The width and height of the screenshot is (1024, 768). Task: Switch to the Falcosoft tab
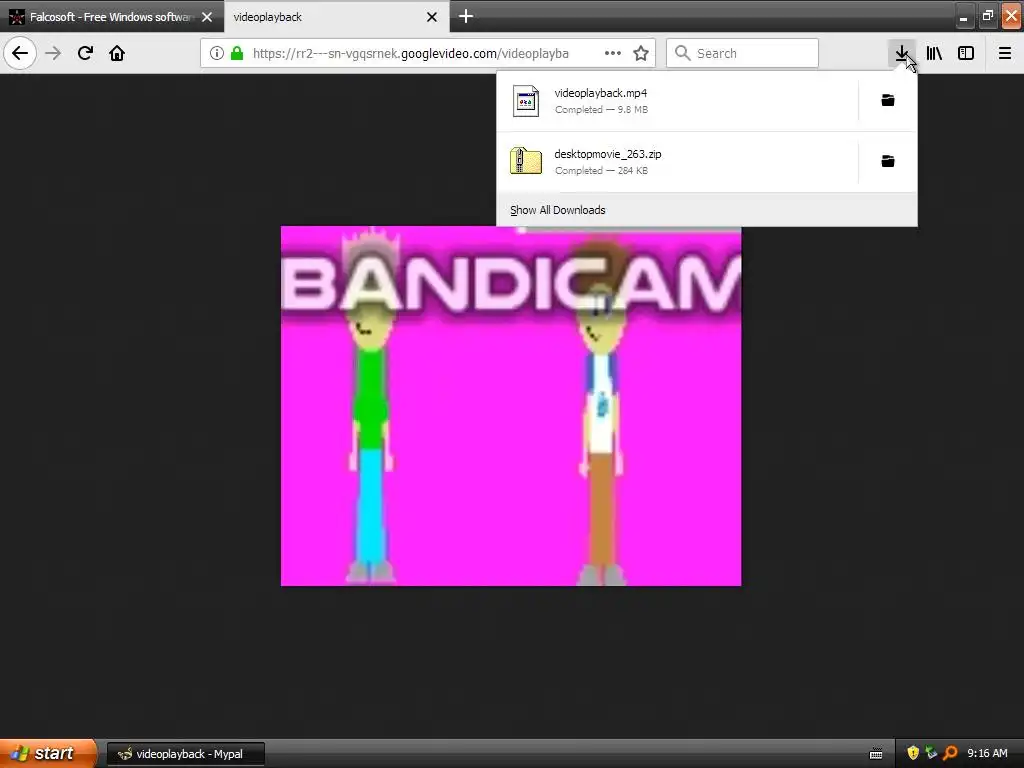click(111, 17)
